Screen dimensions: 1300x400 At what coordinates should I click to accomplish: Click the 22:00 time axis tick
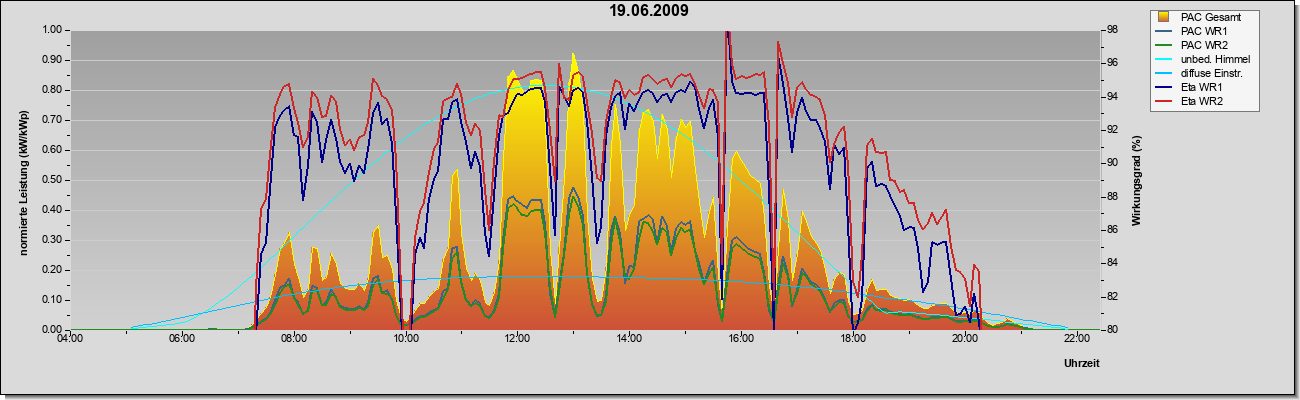pos(1077,340)
